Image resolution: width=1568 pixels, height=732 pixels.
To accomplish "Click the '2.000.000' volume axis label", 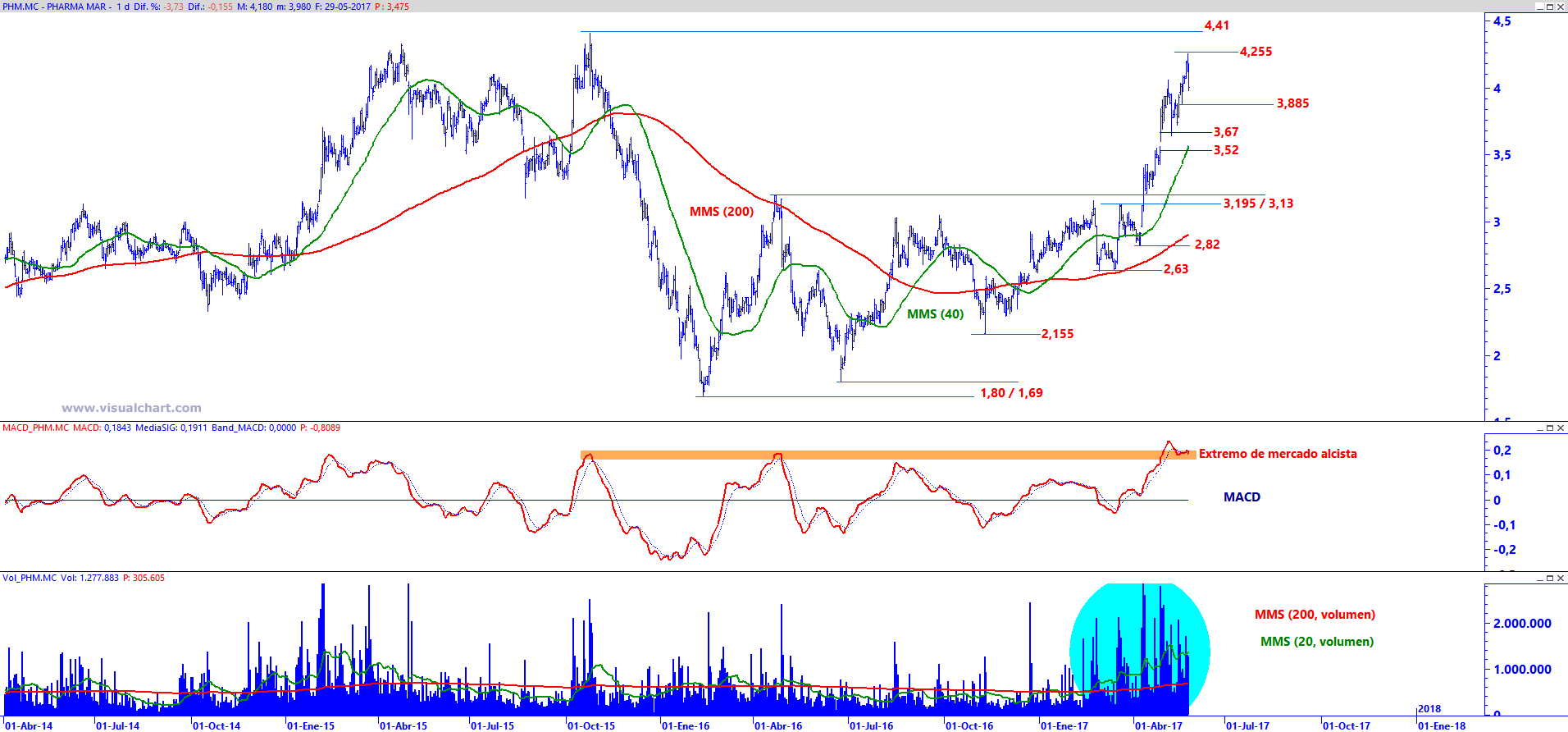I will [1523, 624].
